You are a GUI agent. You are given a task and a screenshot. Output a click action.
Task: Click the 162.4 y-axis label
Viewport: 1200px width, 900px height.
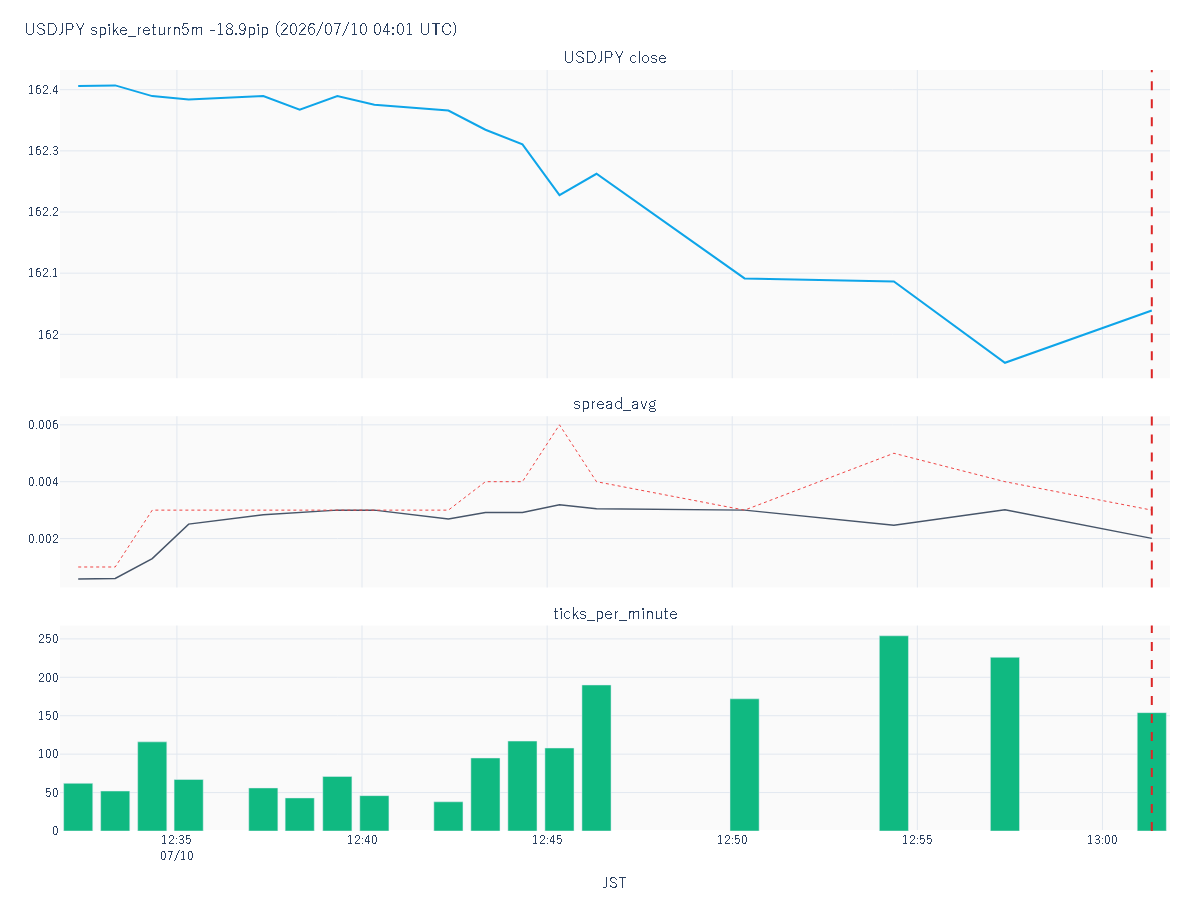(x=42, y=90)
